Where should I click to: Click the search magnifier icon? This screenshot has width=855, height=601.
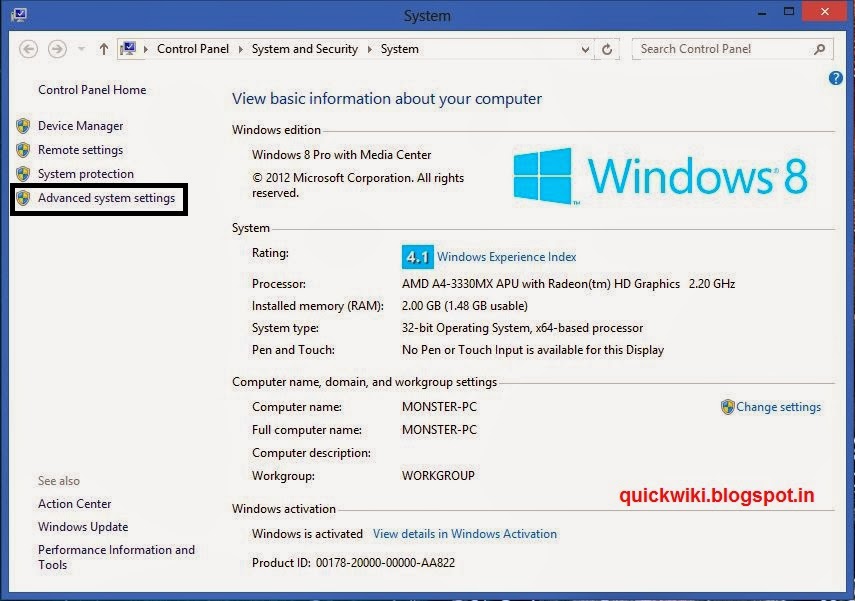pos(819,49)
